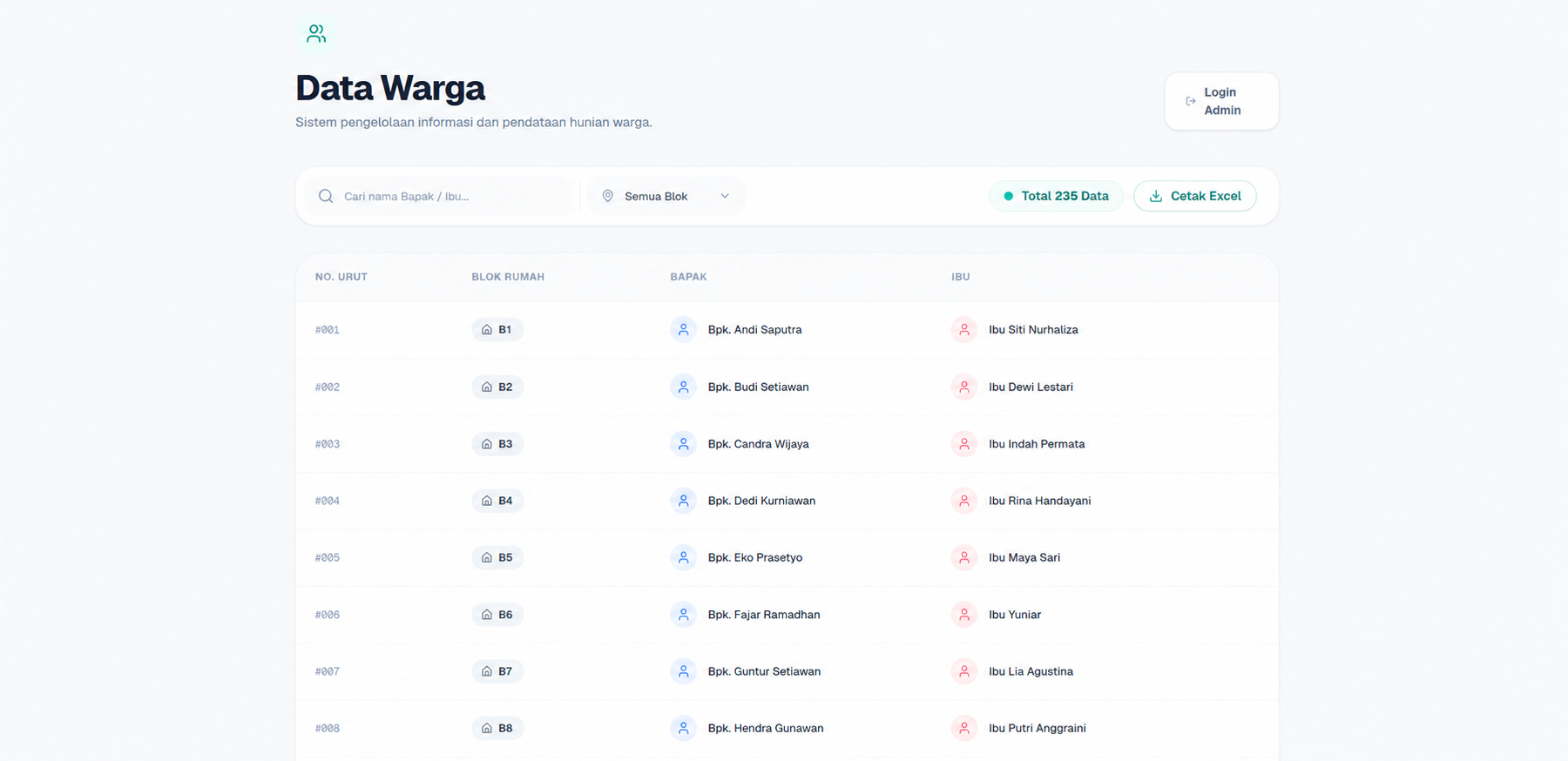Click the name Ibu Siti Nurhaliza
Image resolution: width=1568 pixels, height=761 pixels.
[1033, 330]
